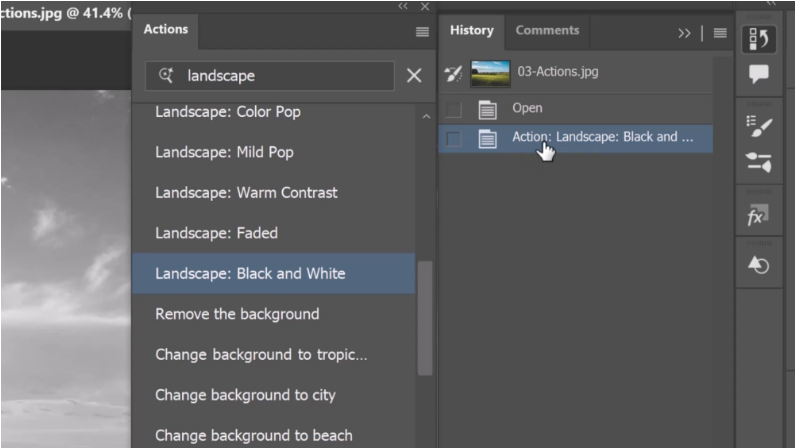Open the circular arrow panel icon in dock
This screenshot has height=448, width=795.
[x=759, y=265]
